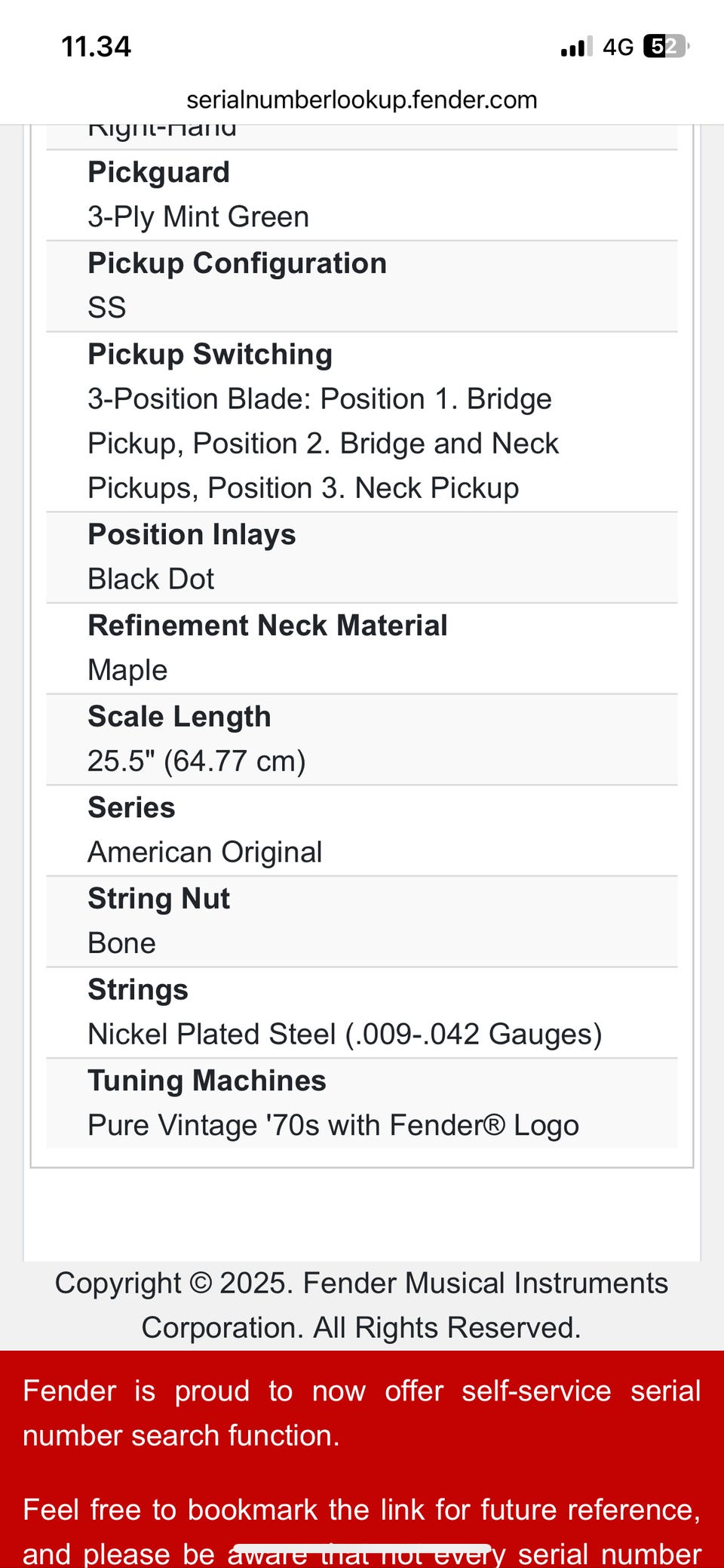Click the Fender copyright 2025 notice
The width and height of the screenshot is (724, 1568).
pos(362,1305)
